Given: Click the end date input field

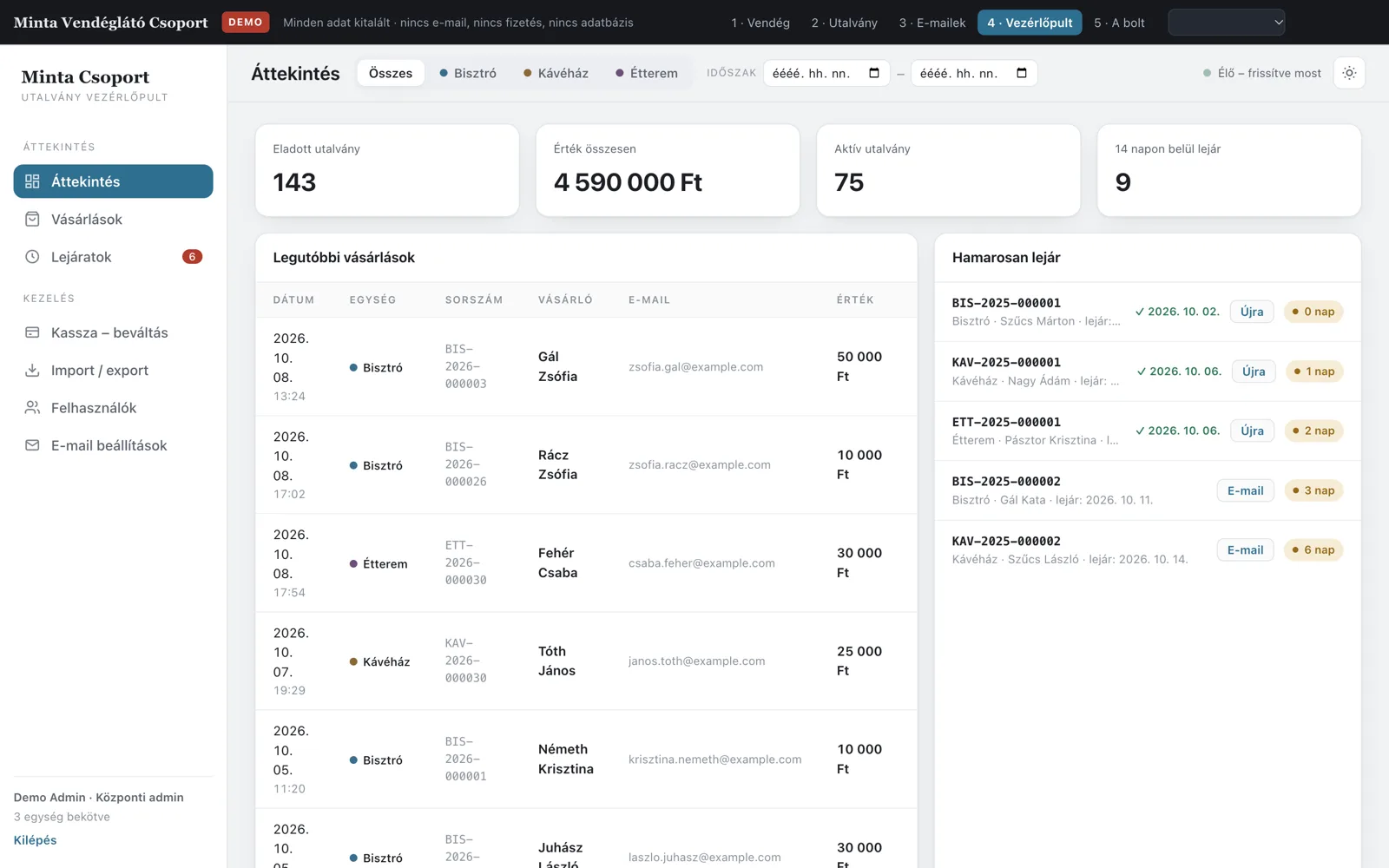Looking at the screenshot, I should (974, 73).
